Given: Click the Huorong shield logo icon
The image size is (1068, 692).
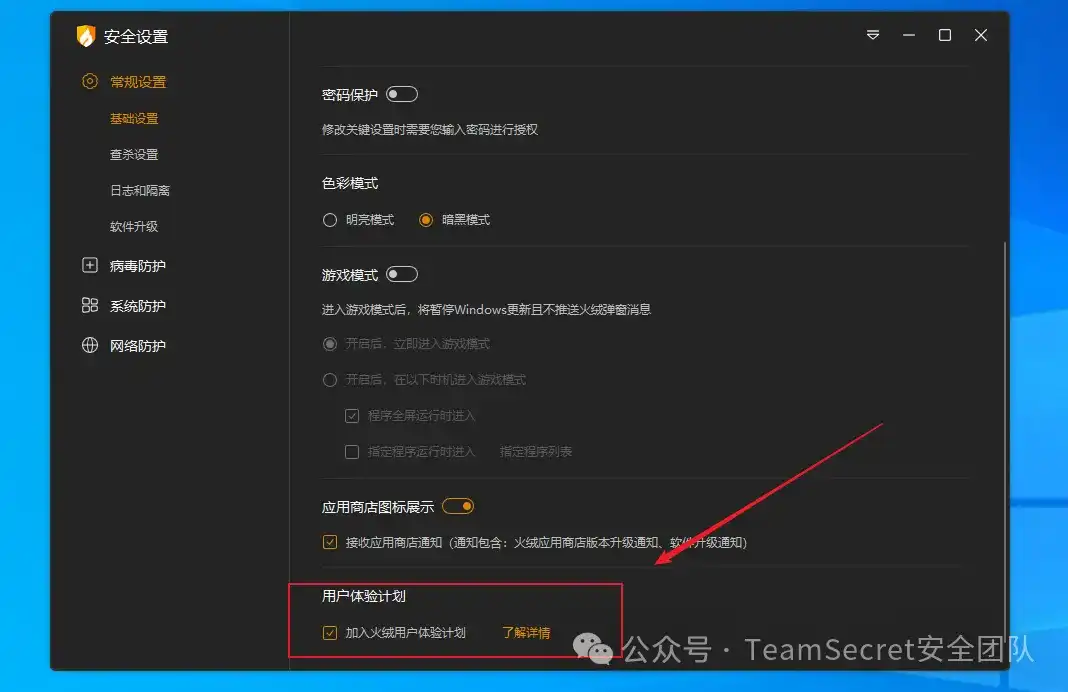Looking at the screenshot, I should point(88,35).
